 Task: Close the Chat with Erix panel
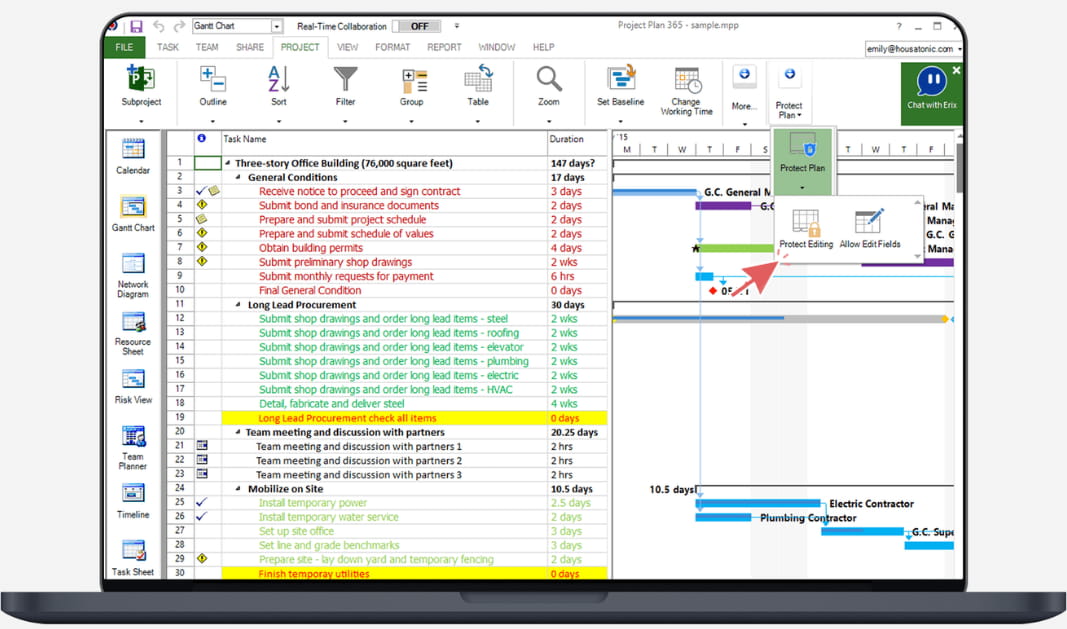[956, 70]
